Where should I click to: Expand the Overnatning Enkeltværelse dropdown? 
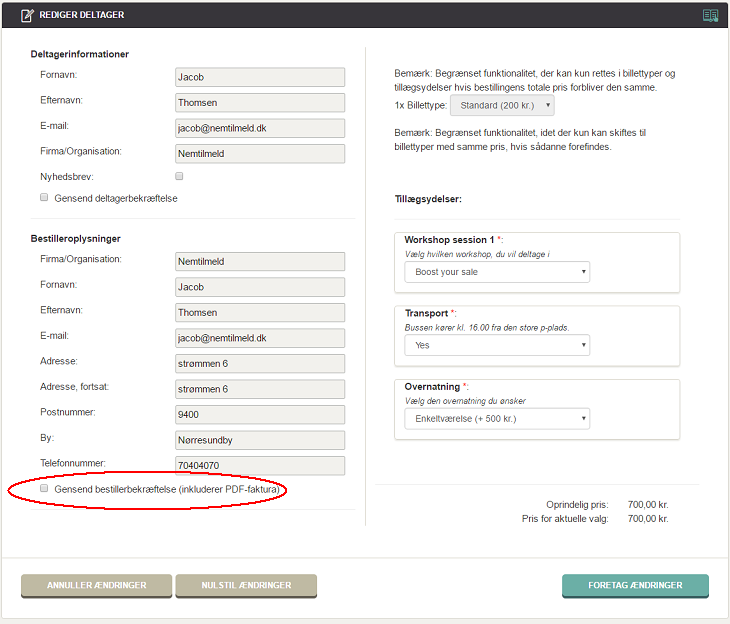click(x=497, y=418)
